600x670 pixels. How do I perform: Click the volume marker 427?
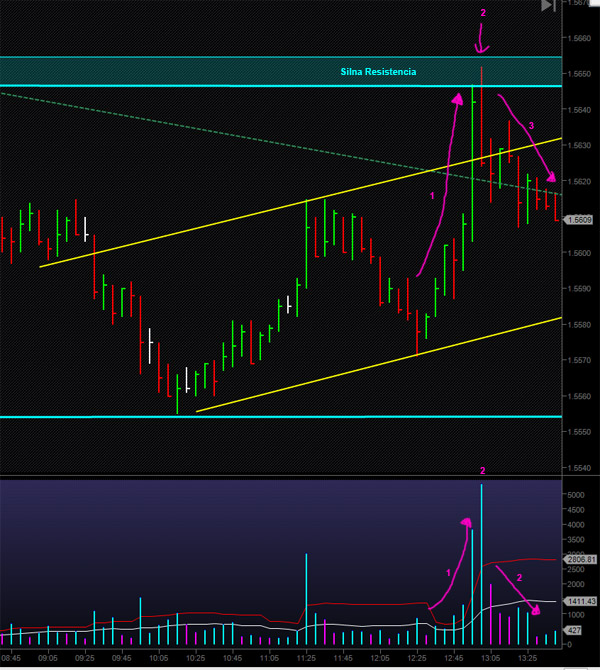[574, 630]
